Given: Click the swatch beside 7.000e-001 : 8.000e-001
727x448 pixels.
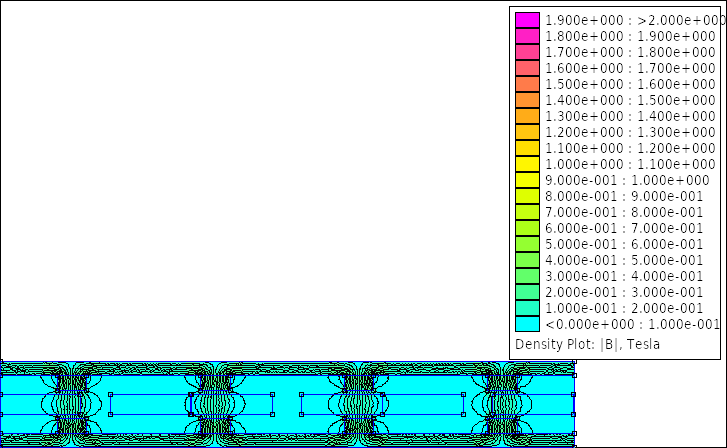Looking at the screenshot, I should click(x=527, y=212).
